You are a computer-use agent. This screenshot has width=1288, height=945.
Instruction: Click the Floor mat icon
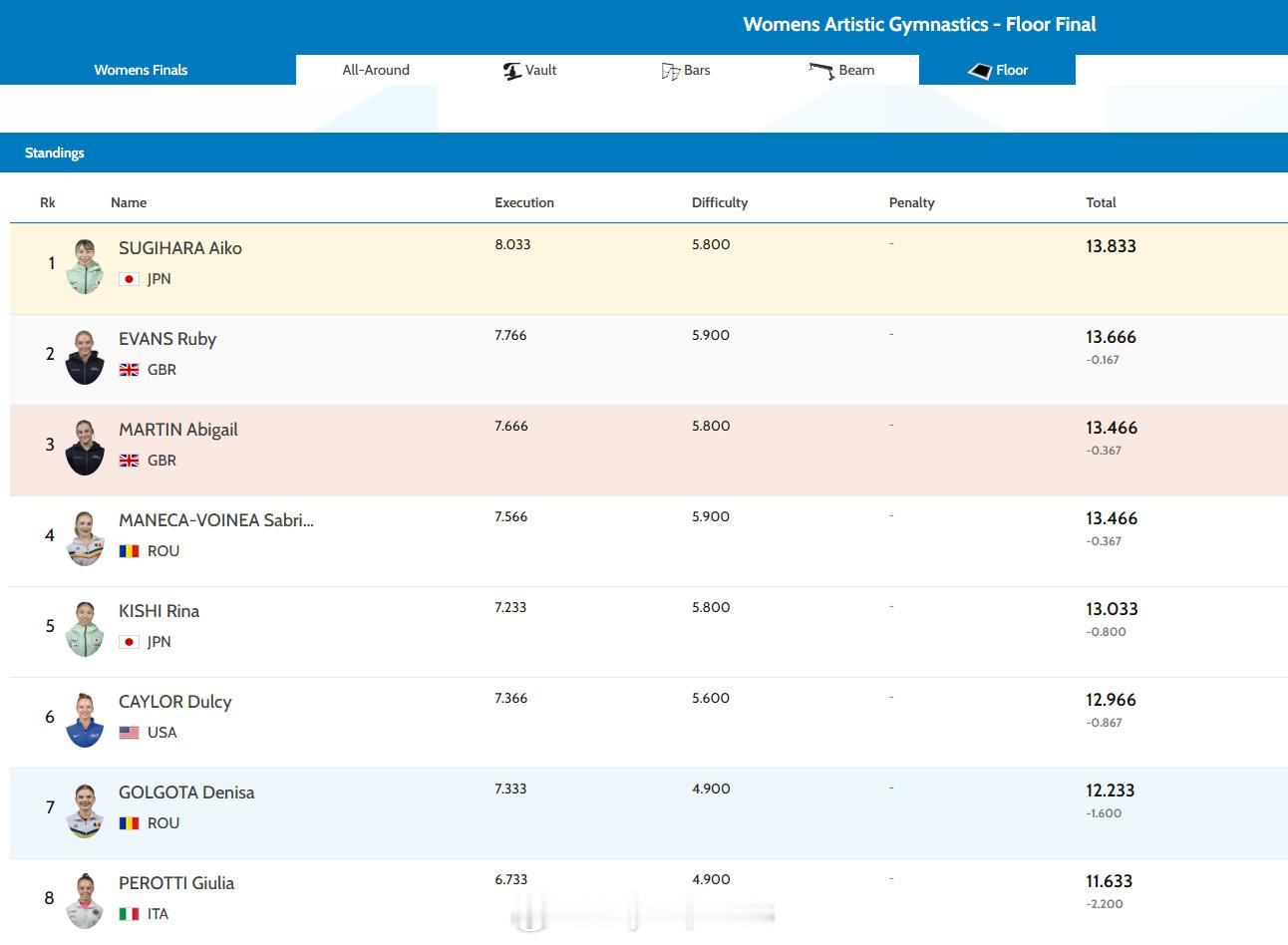[980, 71]
